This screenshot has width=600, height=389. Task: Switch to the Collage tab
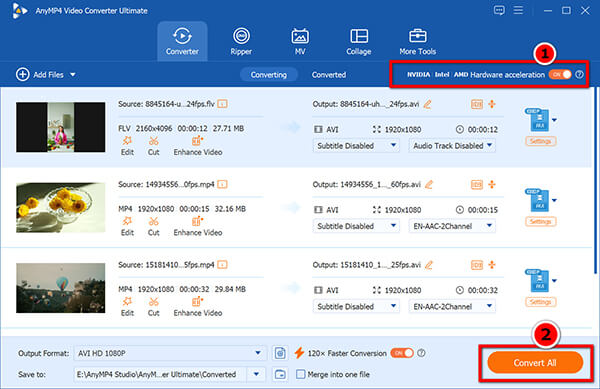click(x=359, y=41)
